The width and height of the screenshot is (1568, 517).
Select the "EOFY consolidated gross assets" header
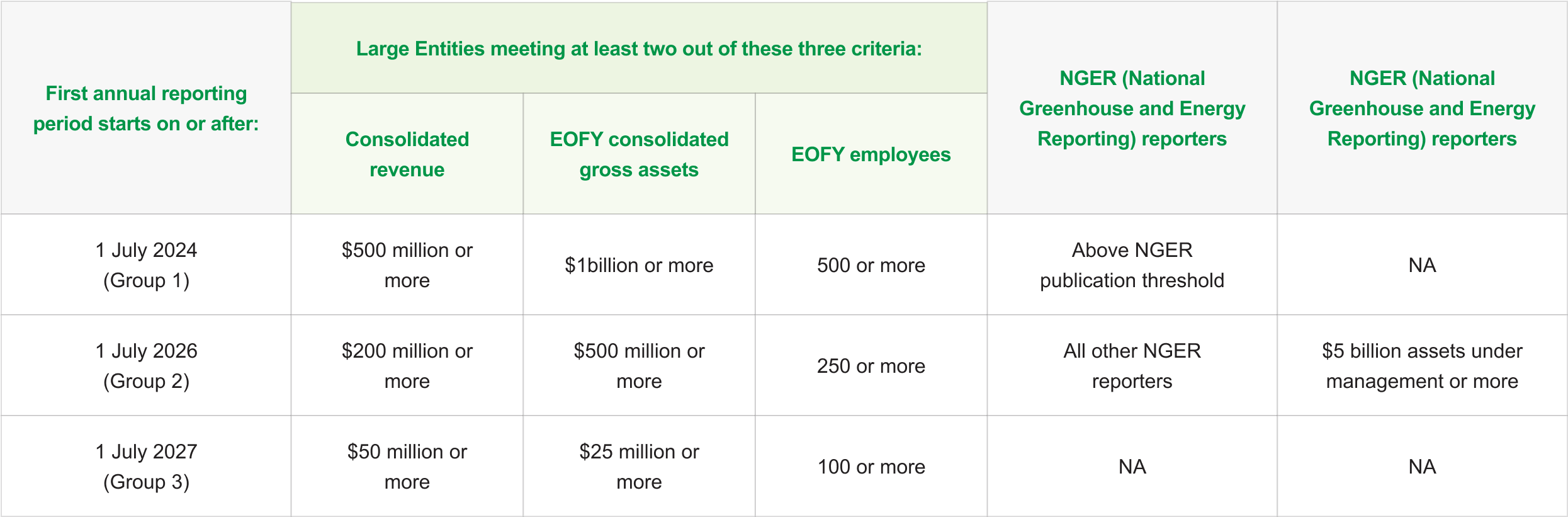pos(639,154)
